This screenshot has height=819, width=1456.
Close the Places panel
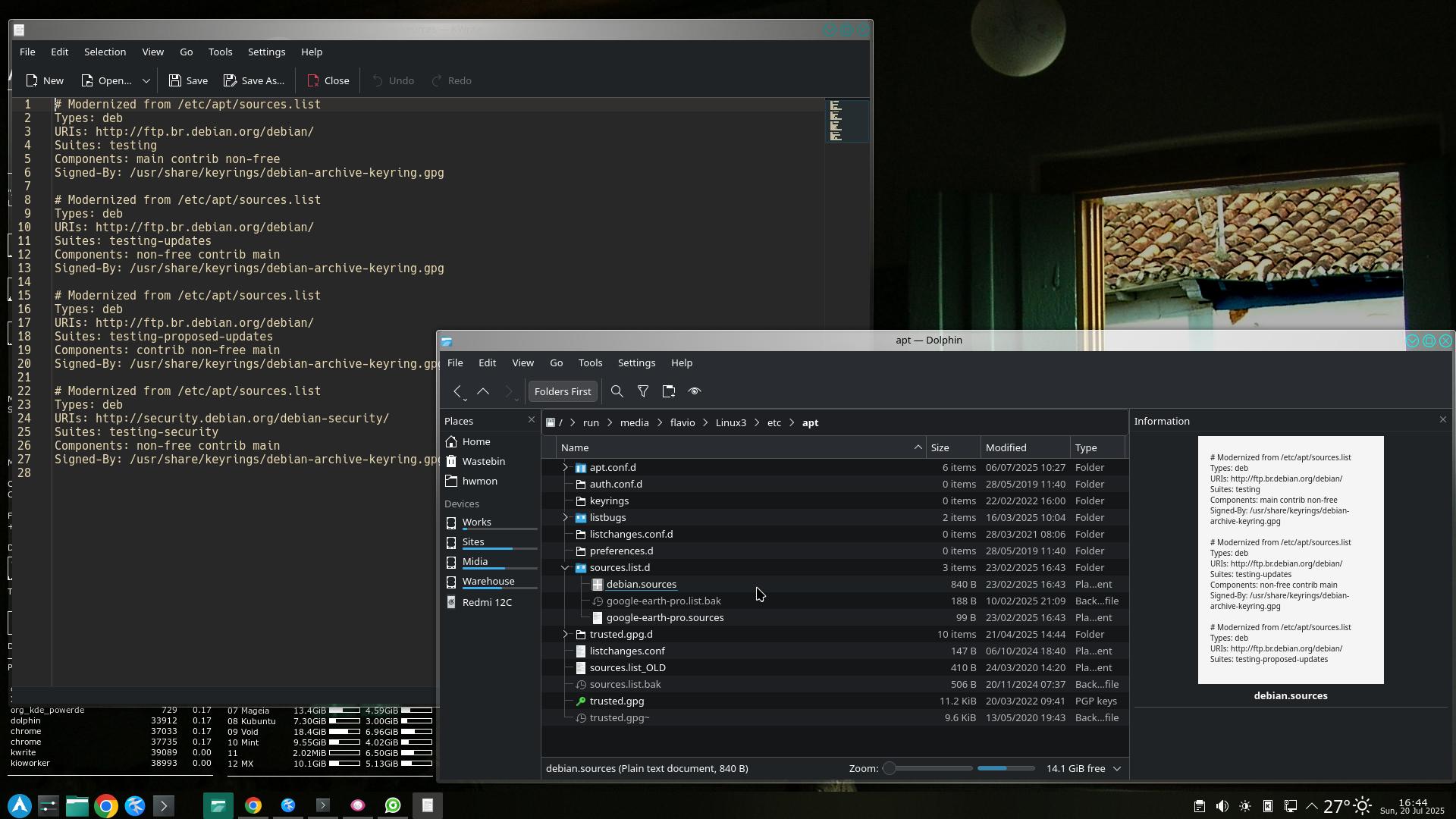tap(531, 420)
